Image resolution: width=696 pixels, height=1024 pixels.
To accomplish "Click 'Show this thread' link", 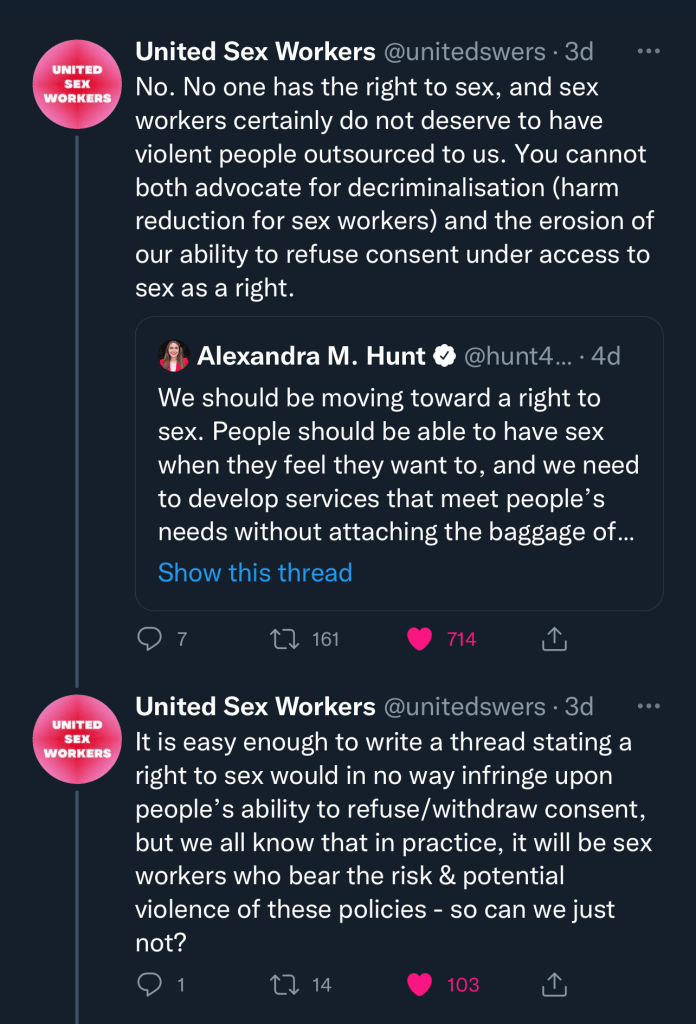I will point(255,573).
